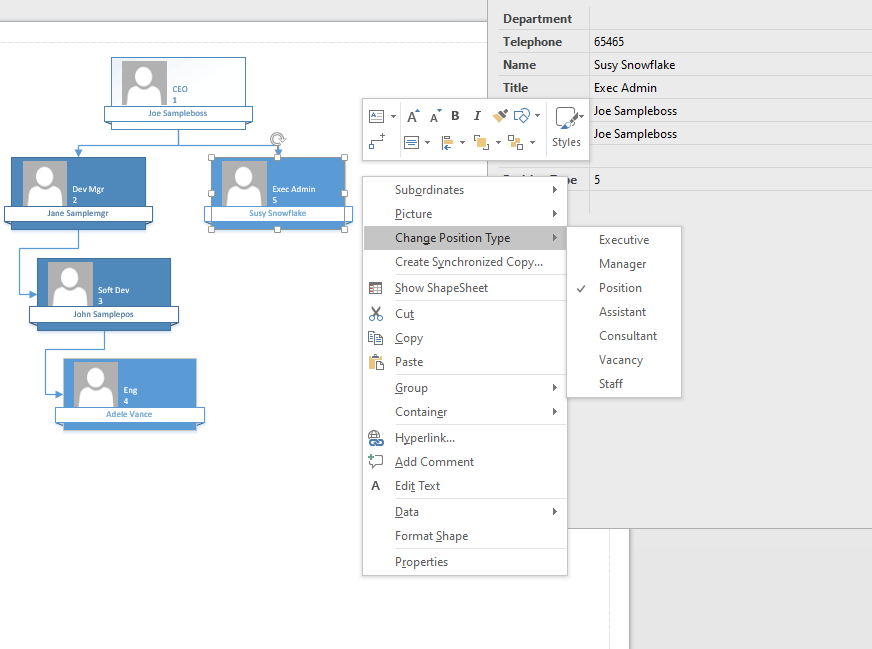Set position type to Vacancy
872x649 pixels.
(x=624, y=360)
